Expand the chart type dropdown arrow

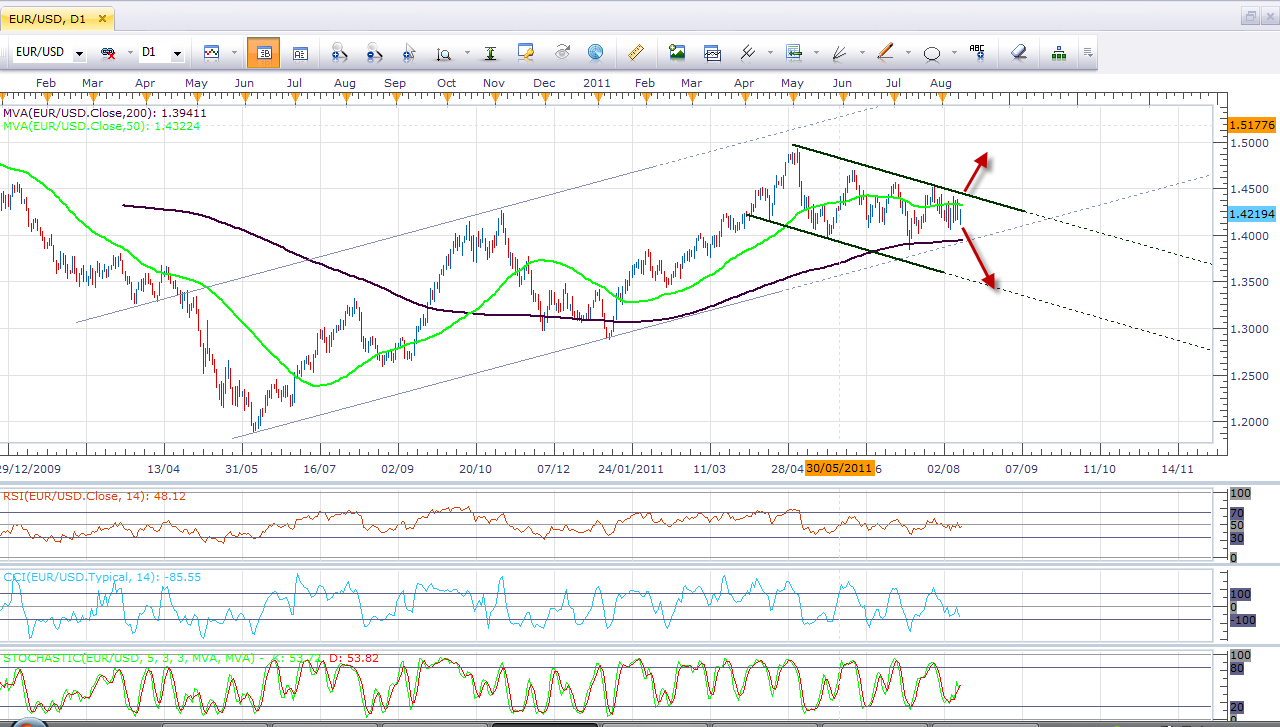click(234, 52)
